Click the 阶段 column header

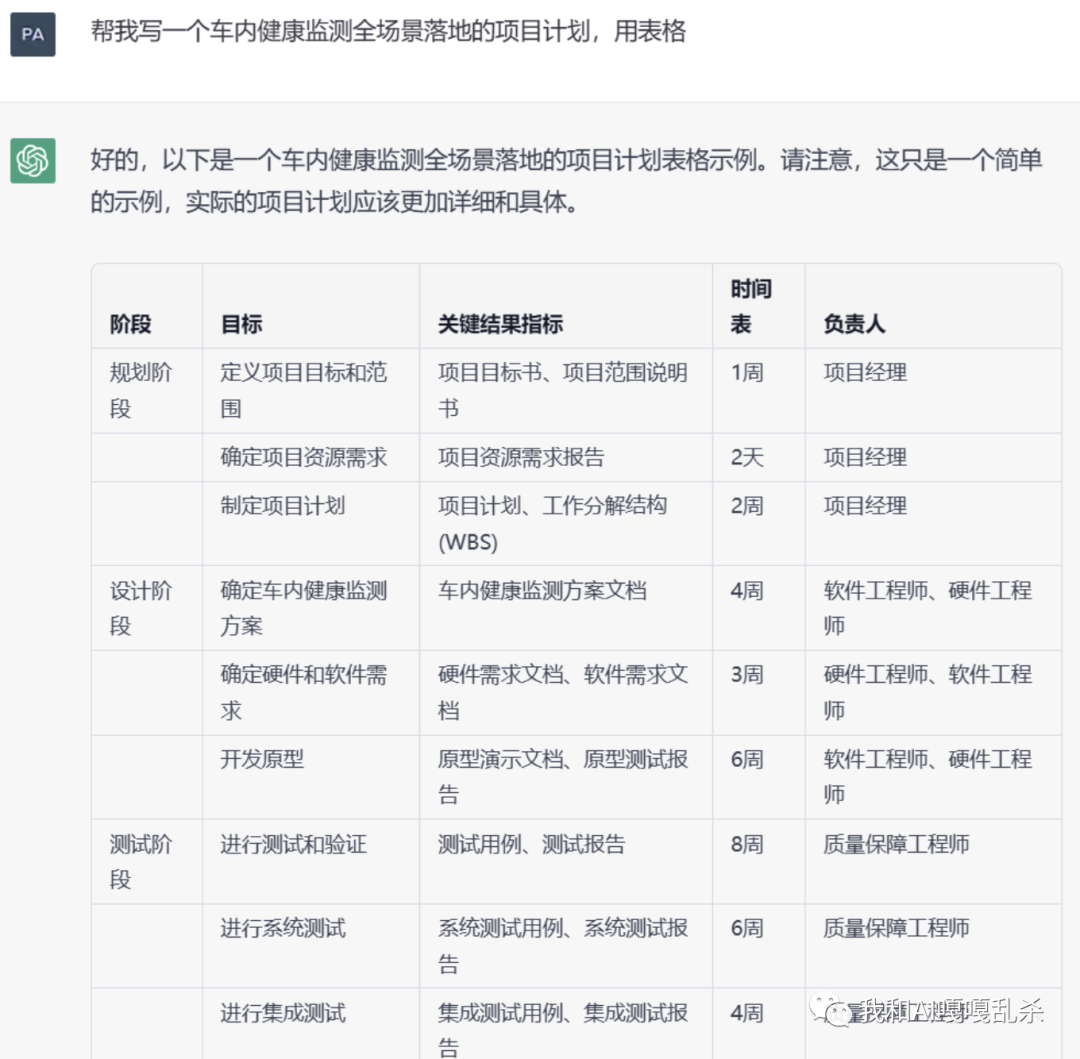[x=131, y=324]
